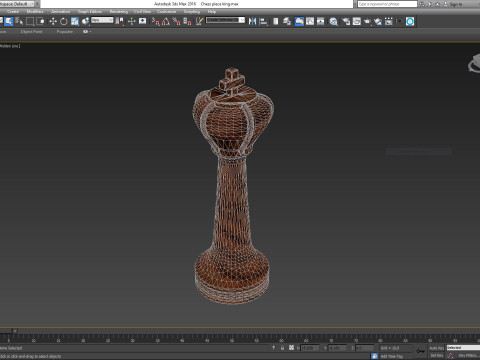Click Add Time Tag text
Screen dimensions: 480x360
pos(392,356)
